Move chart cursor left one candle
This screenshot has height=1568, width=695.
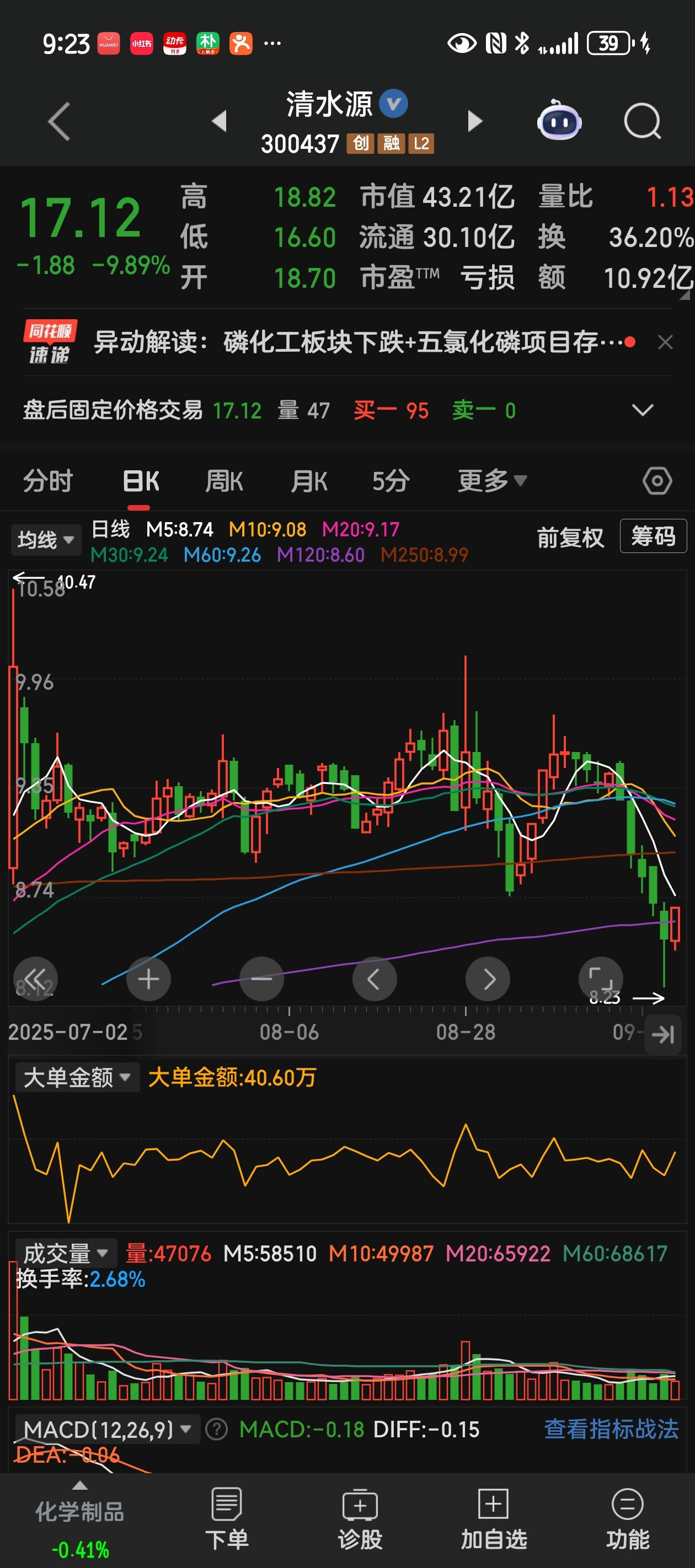[375, 979]
